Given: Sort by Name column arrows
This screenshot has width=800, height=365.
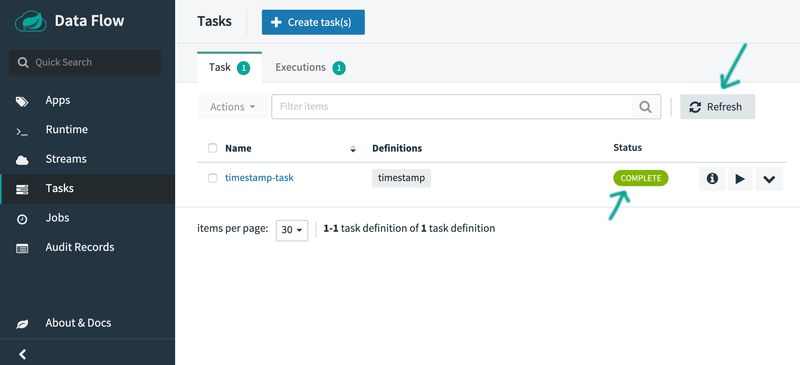Looking at the screenshot, I should point(353,149).
